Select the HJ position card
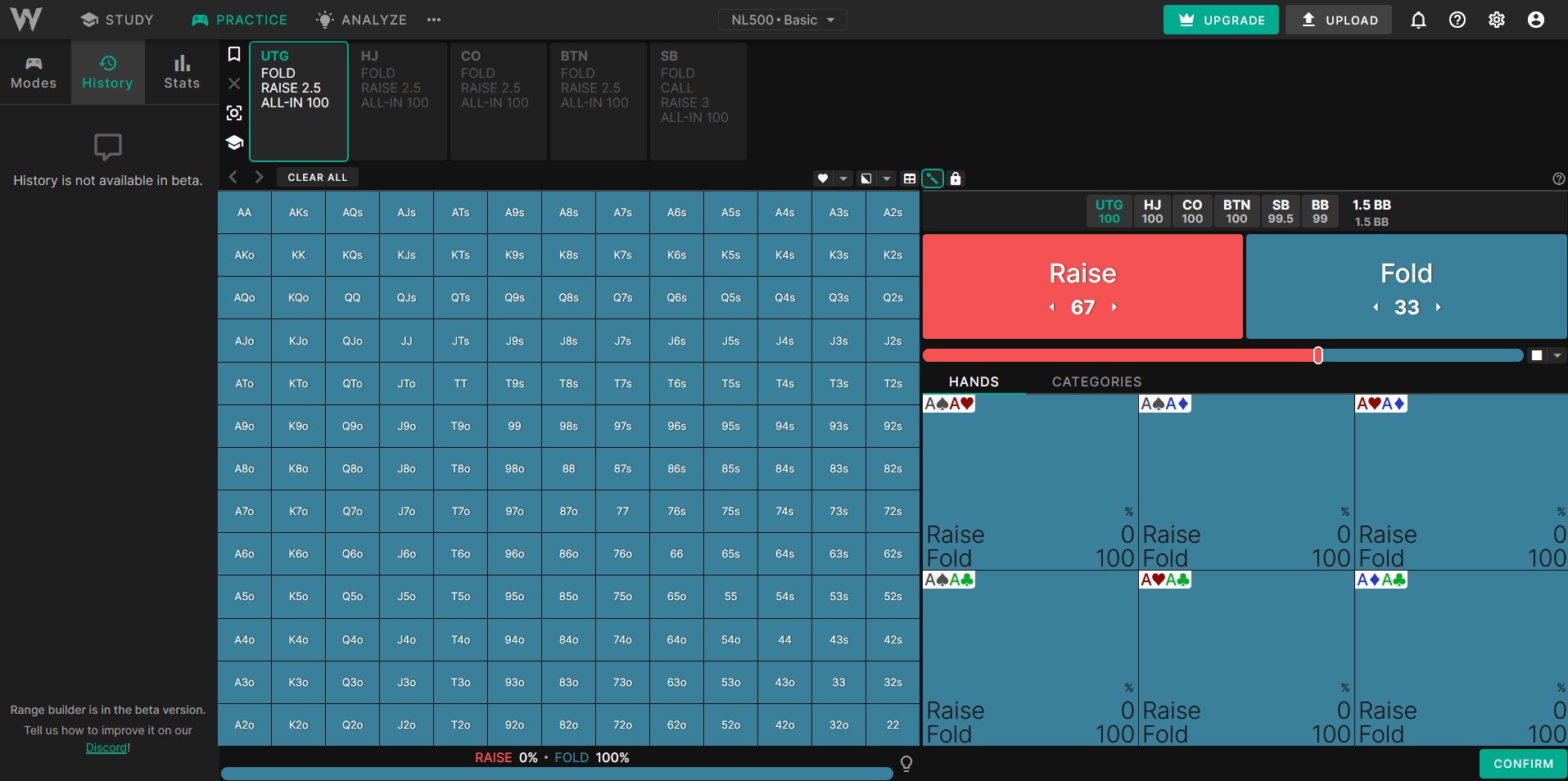1568x781 pixels. [399, 102]
